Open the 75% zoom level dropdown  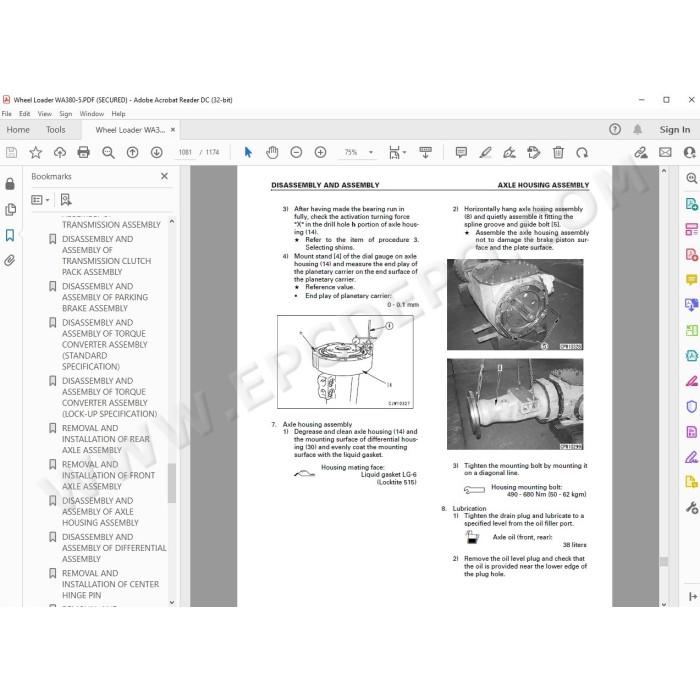pyautogui.click(x=358, y=152)
